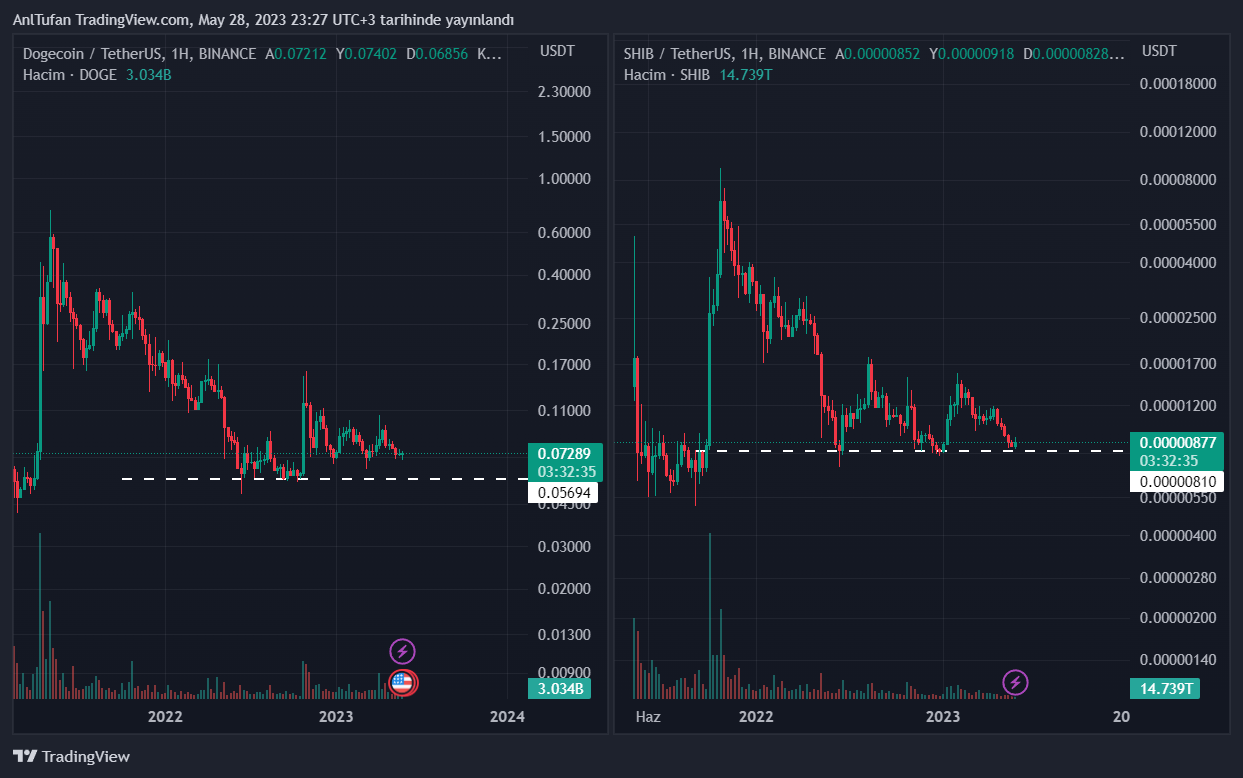This screenshot has width=1243, height=778.
Task: Click the 0.00000810 horizontal line price tag
Action: [1178, 482]
